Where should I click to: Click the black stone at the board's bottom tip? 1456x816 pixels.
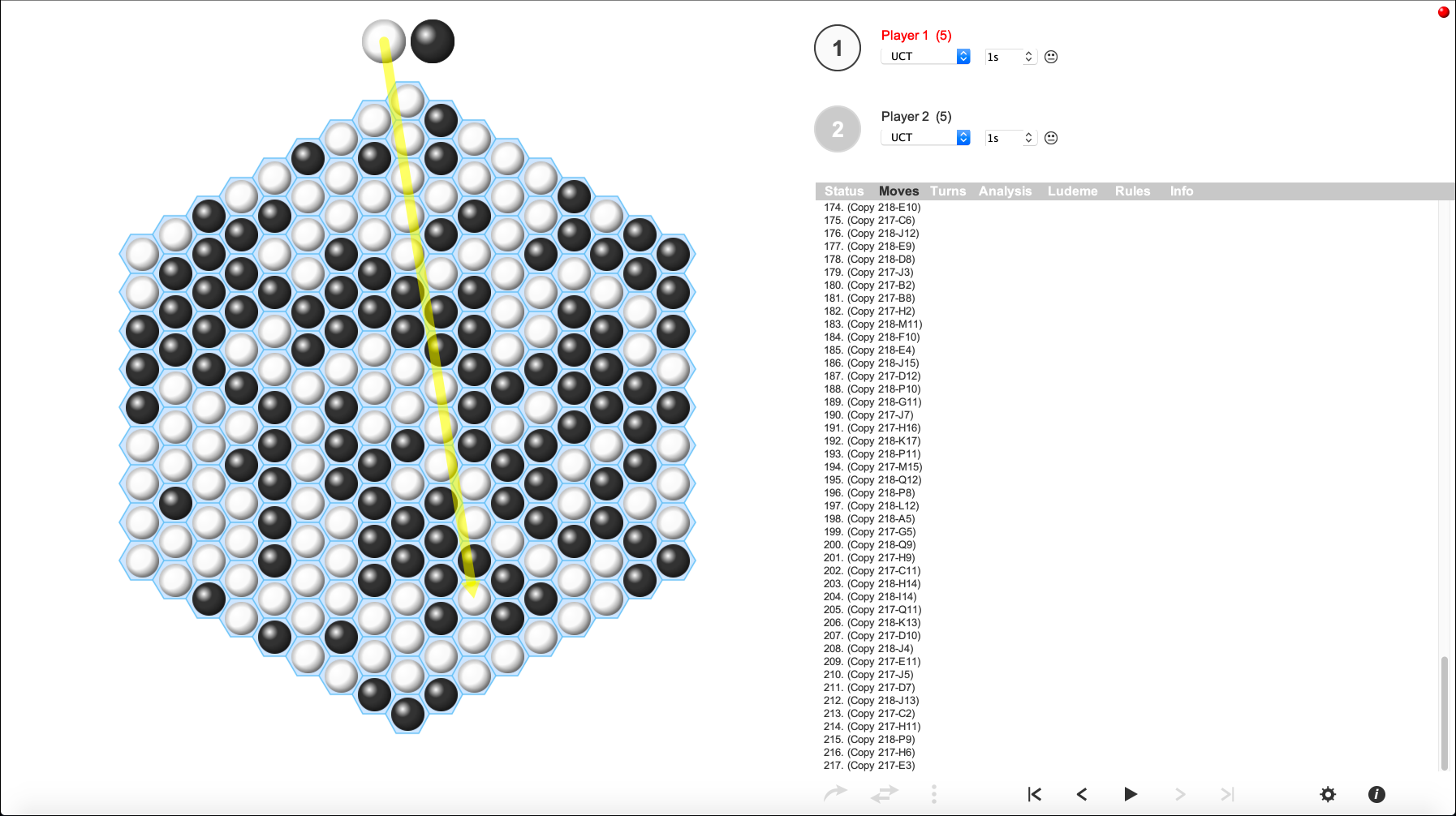tap(407, 714)
